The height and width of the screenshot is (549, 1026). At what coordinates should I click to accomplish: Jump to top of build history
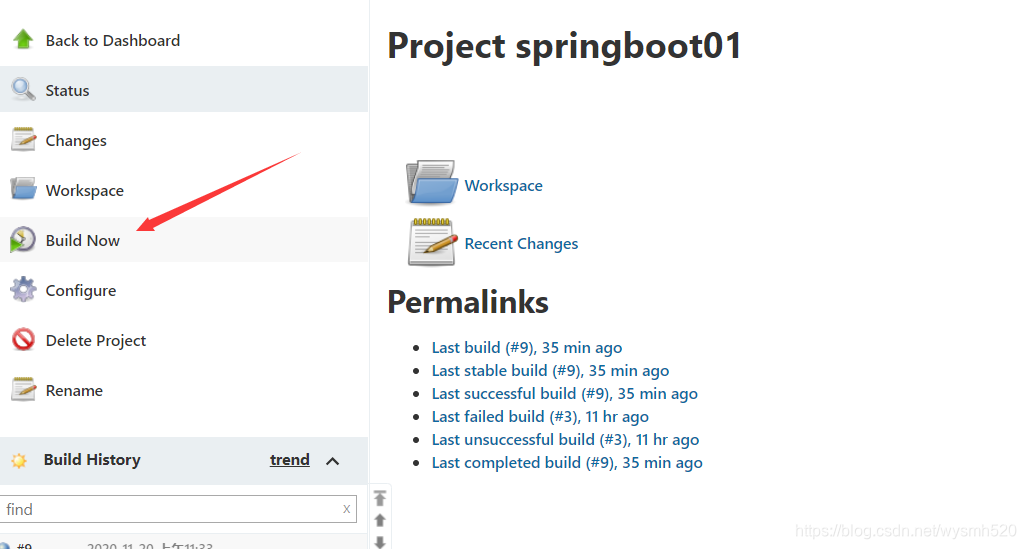[380, 499]
